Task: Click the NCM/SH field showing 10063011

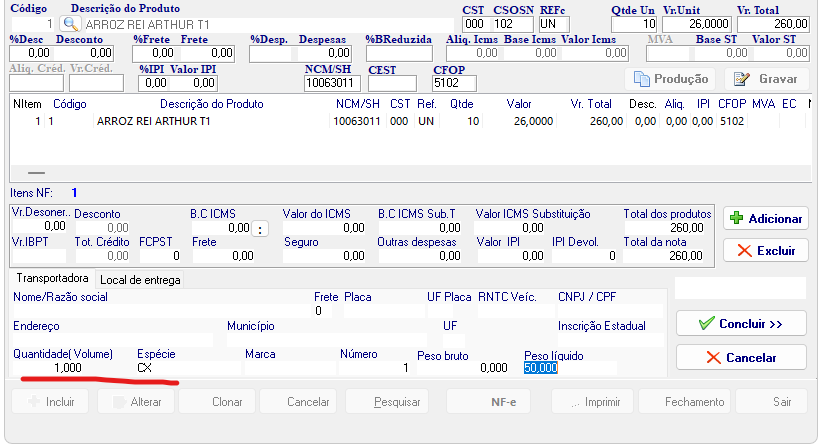Action: tap(332, 83)
